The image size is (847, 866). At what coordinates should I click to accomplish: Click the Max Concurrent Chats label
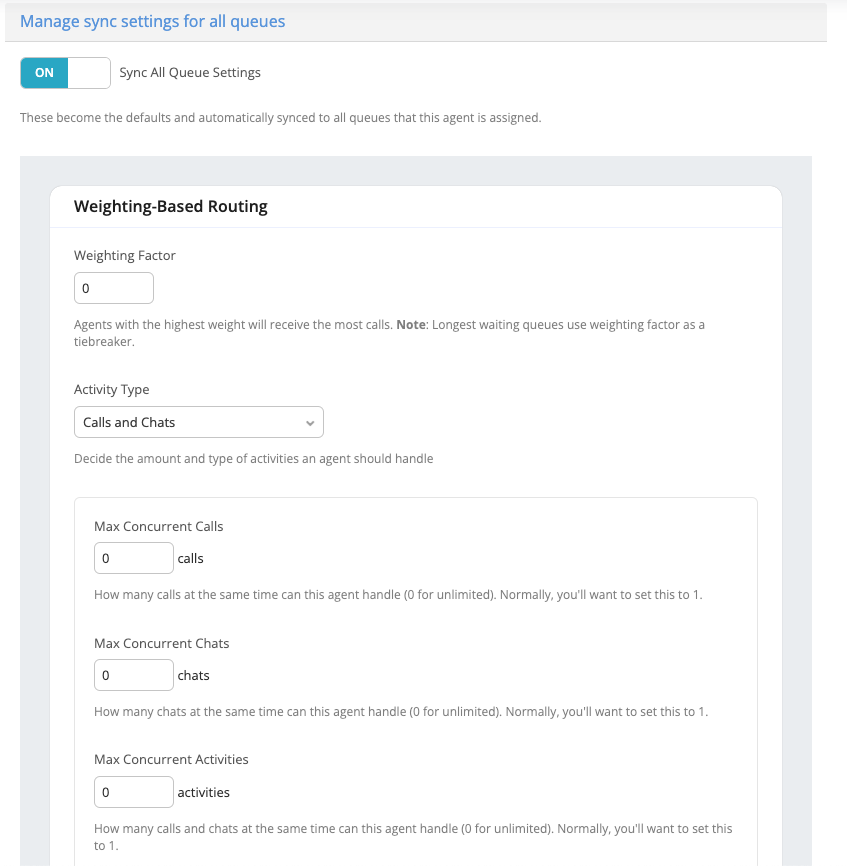tap(162, 643)
